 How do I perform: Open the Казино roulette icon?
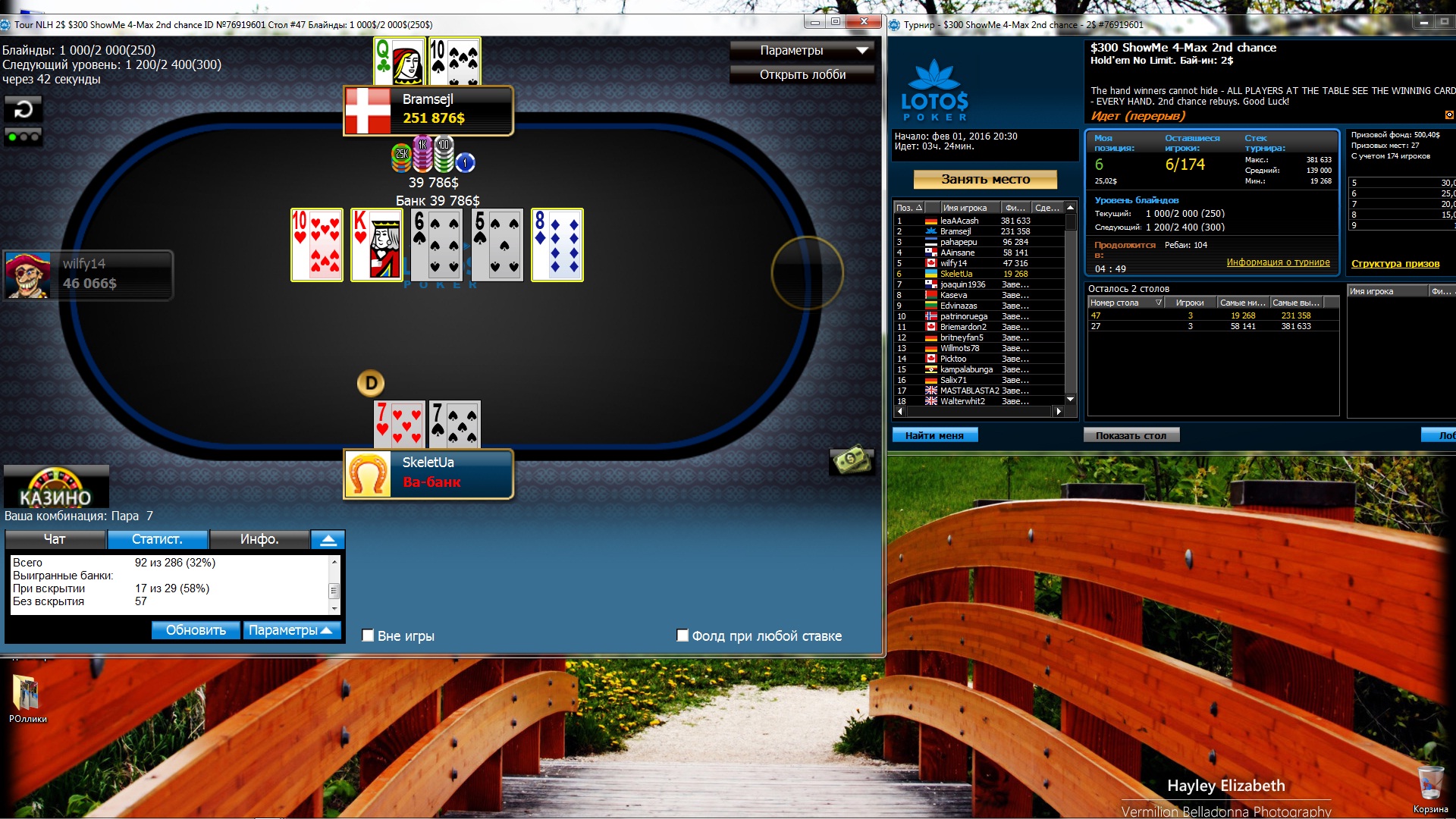[x=56, y=487]
